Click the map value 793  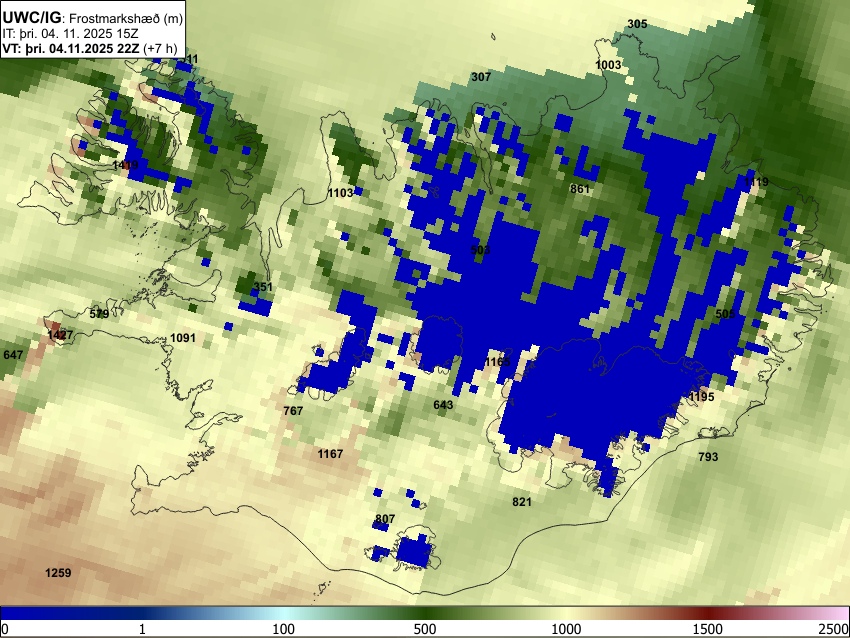pos(708,457)
